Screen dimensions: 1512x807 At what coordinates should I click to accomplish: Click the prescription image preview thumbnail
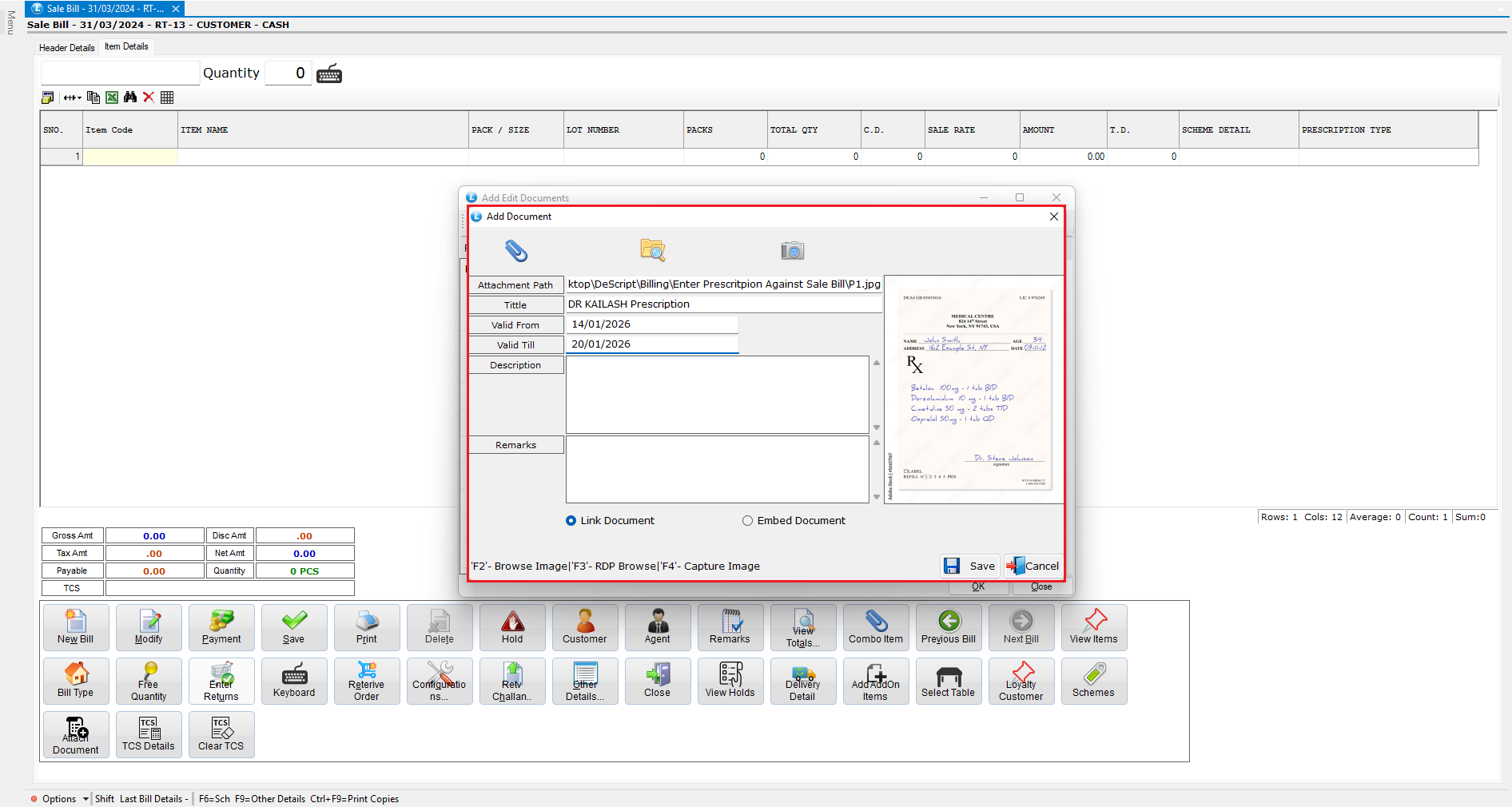click(x=973, y=389)
